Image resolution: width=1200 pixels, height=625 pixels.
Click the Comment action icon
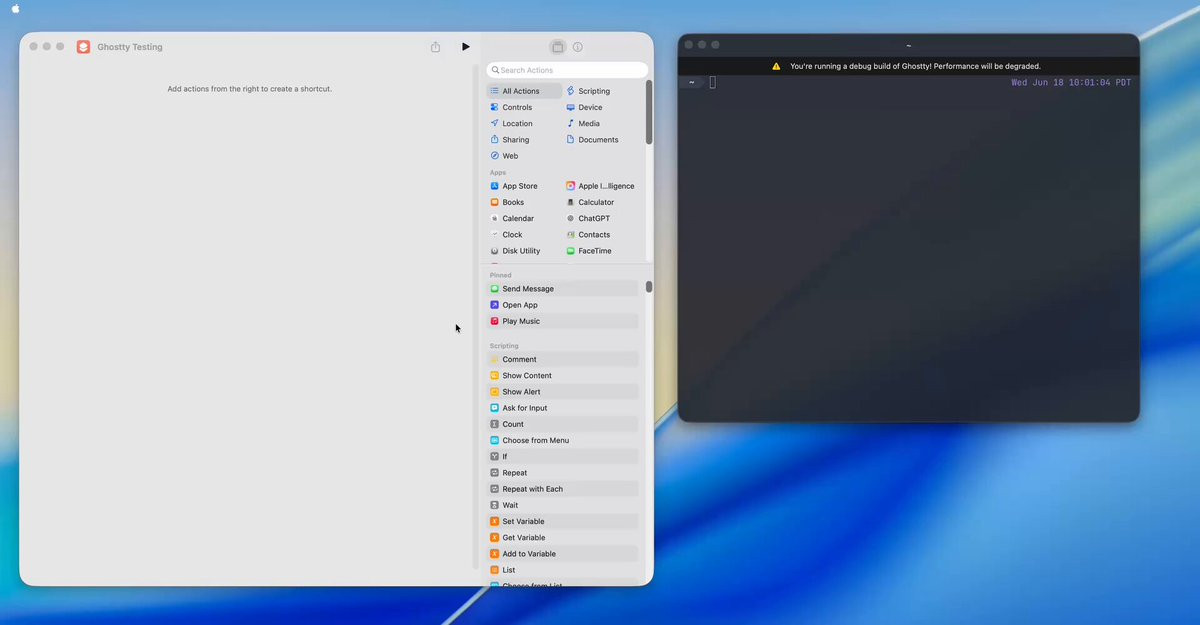click(494, 359)
